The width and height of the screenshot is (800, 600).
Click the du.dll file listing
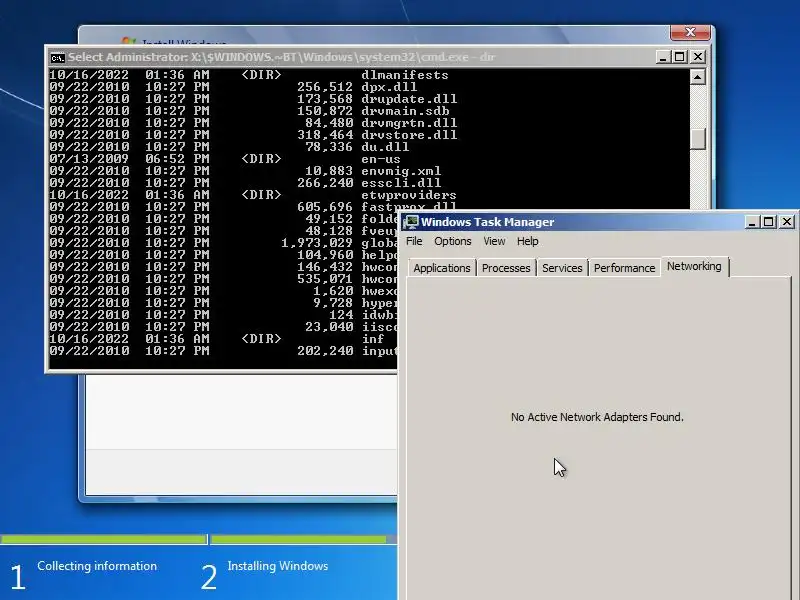[x=385, y=147]
